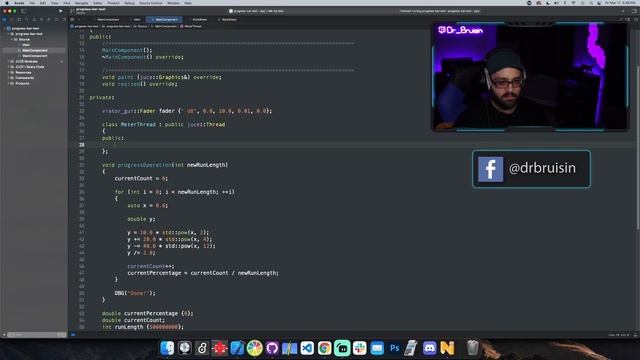The width and height of the screenshot is (640, 360).
Task: Expand the JUCE Library Code group
Action: click(8, 67)
